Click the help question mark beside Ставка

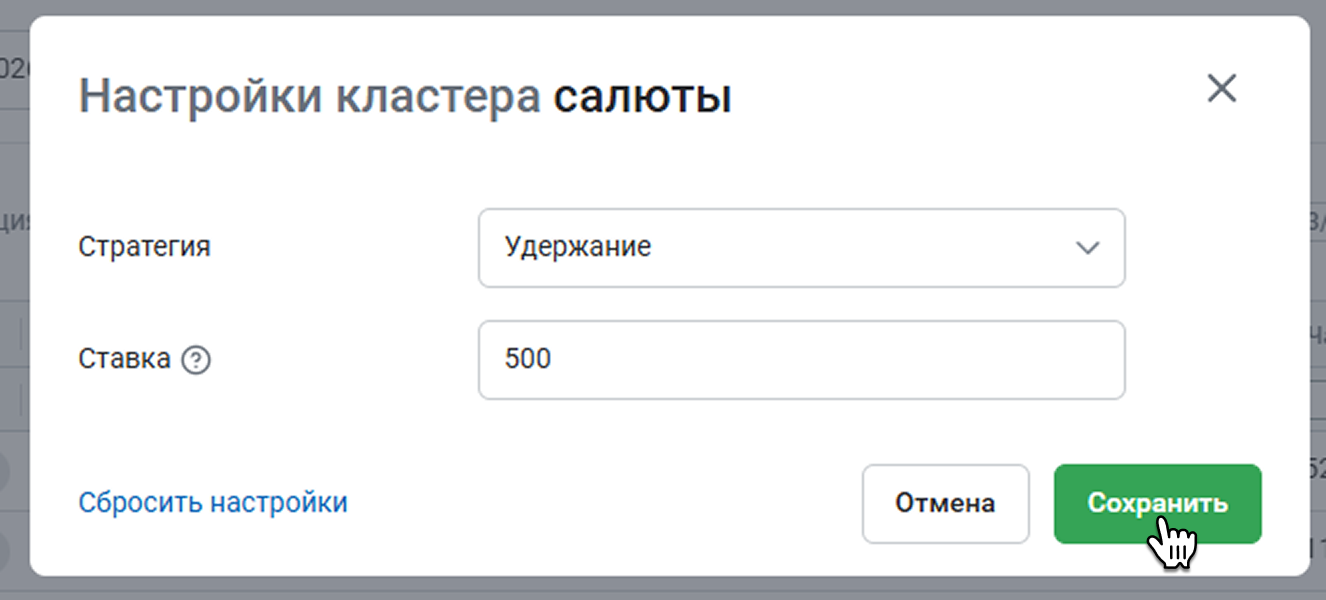point(196,360)
